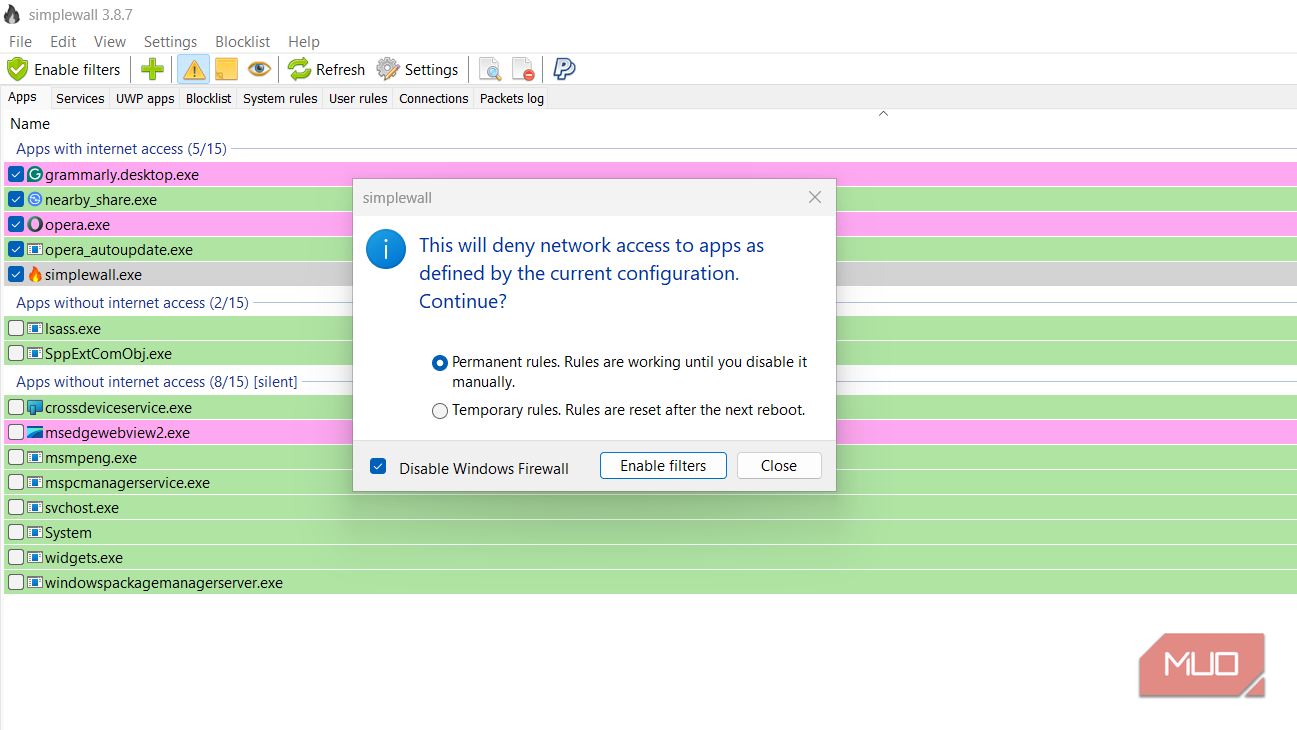
Task: Click the Refresh arrows icon
Action: (300, 69)
